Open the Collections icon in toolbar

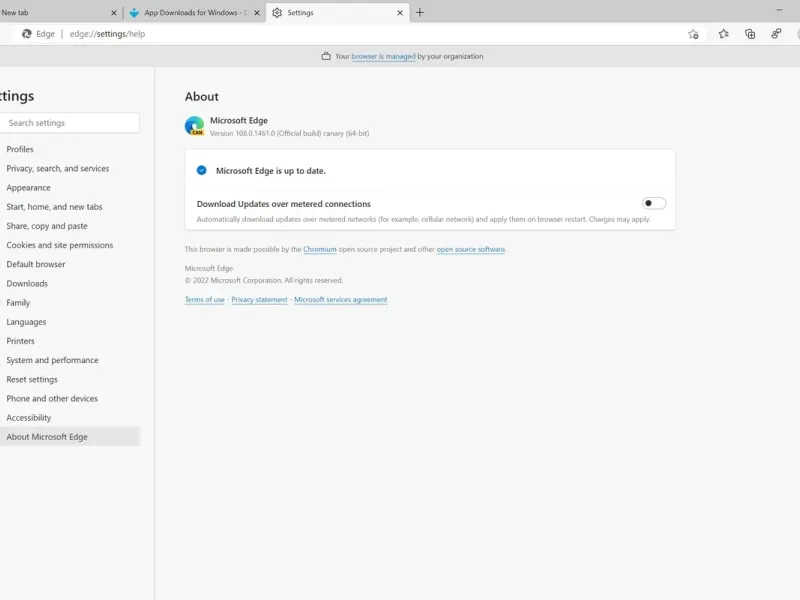[750, 34]
